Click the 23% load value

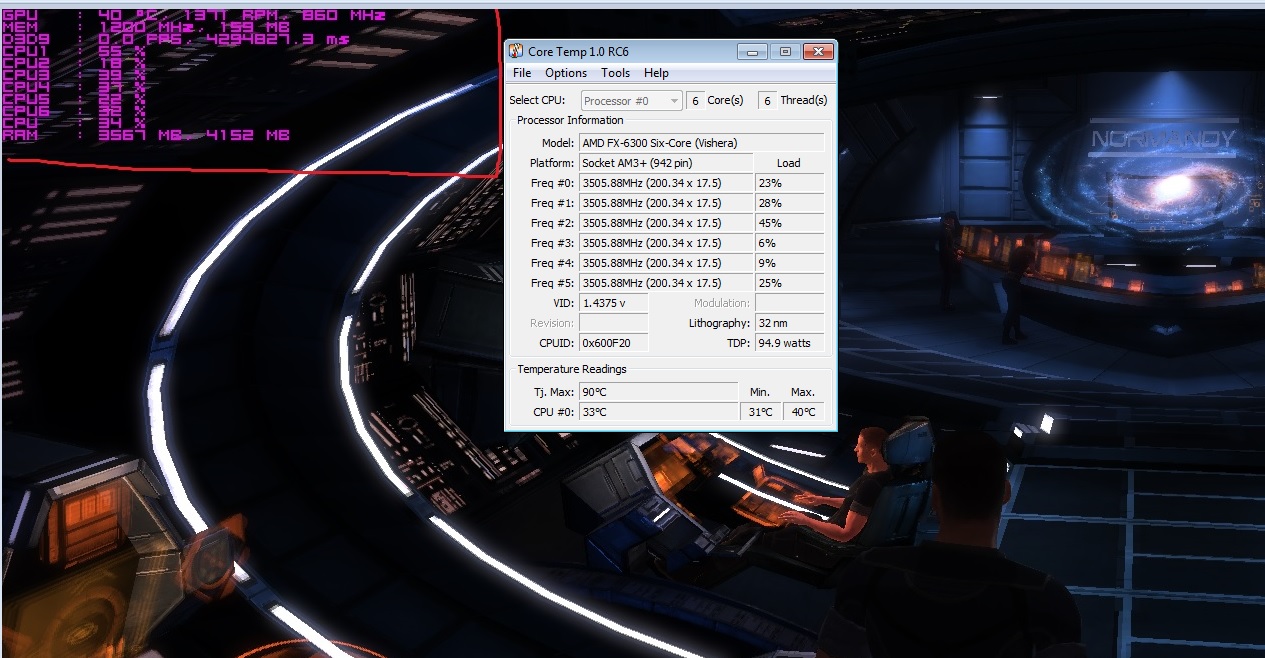point(789,183)
